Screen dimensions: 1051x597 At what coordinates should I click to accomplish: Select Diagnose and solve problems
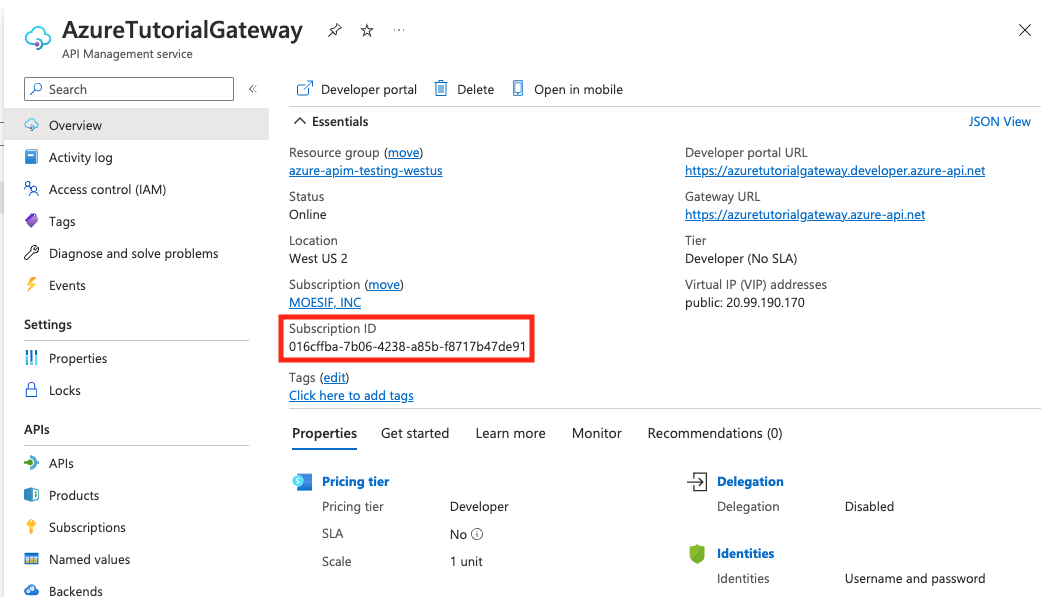[133, 253]
